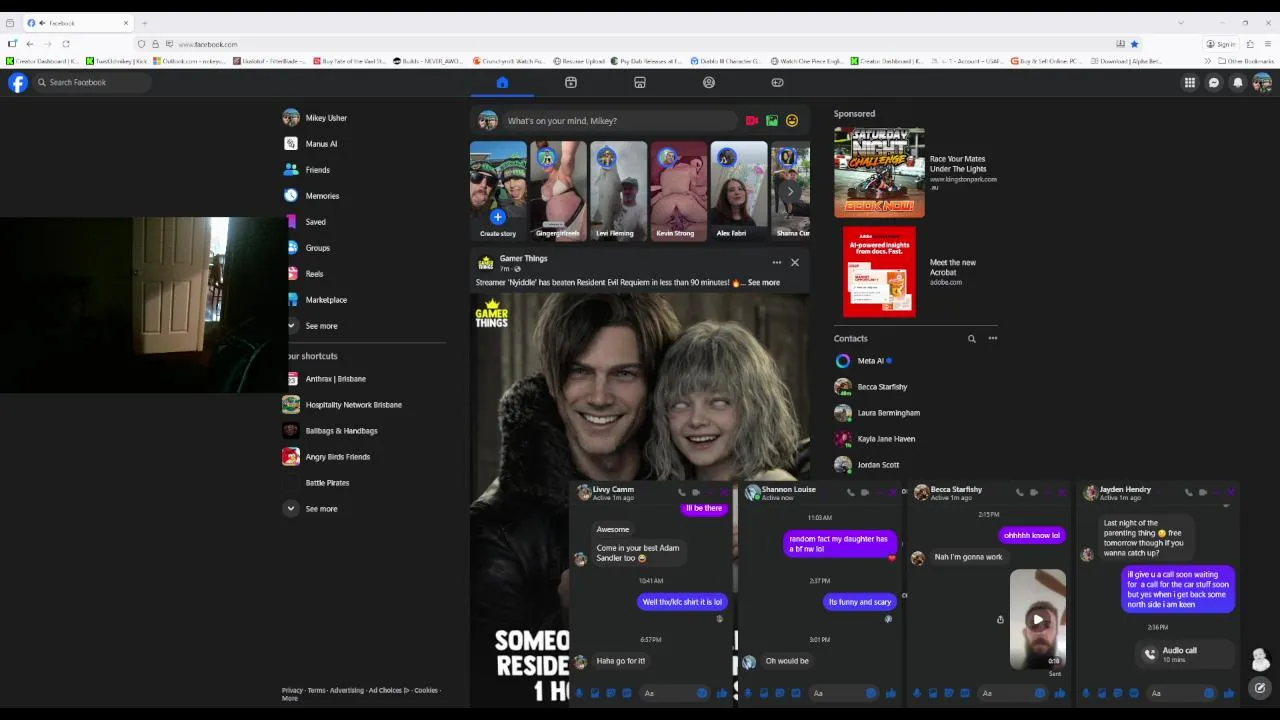Open the Gaming tab in top navigation
This screenshot has height=720, width=1280.
pyautogui.click(x=778, y=83)
